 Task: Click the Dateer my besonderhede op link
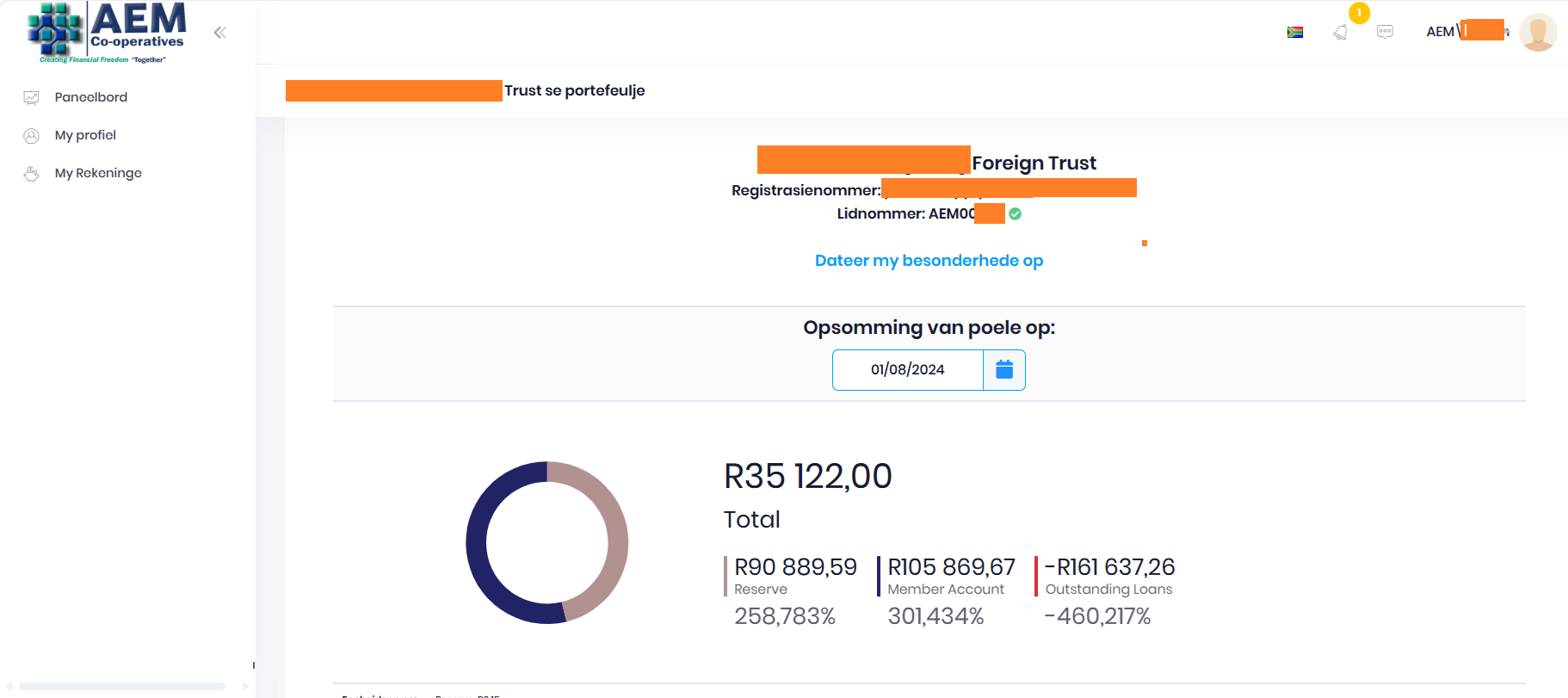(x=929, y=261)
